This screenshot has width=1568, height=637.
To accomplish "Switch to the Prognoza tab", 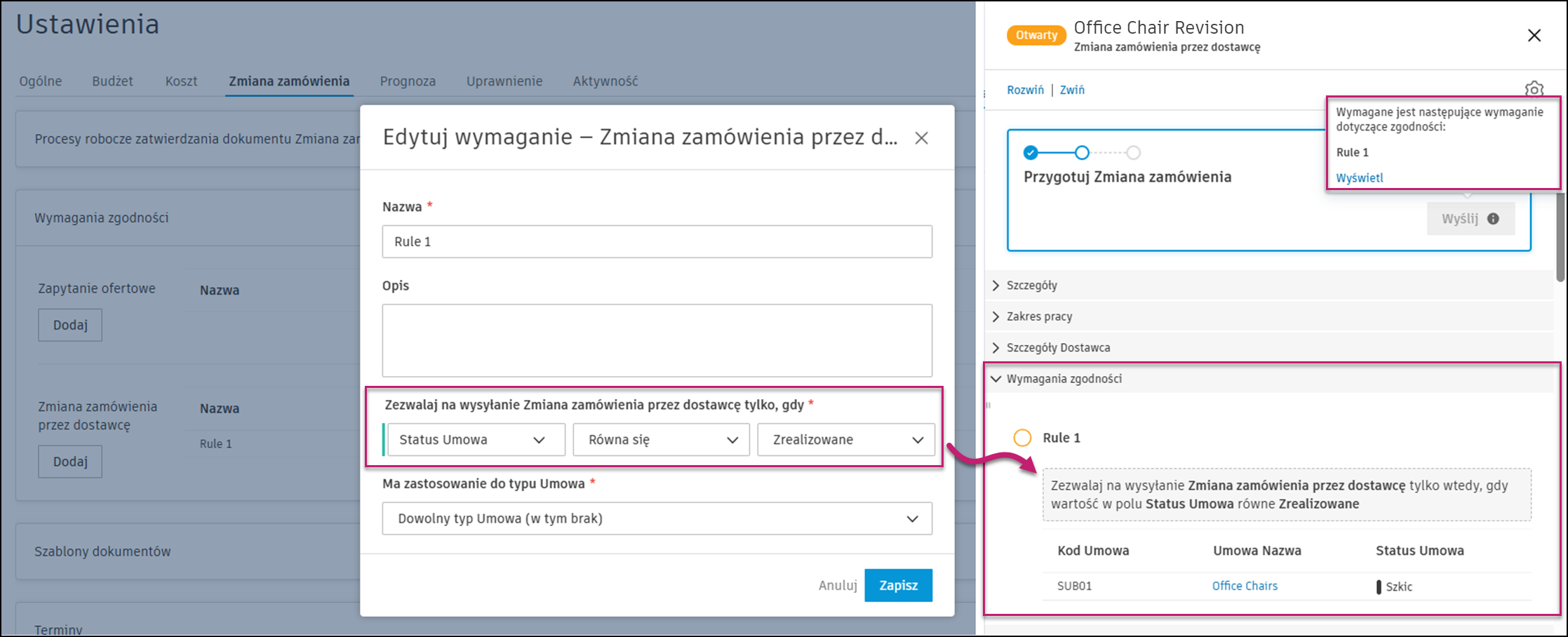I will point(408,81).
